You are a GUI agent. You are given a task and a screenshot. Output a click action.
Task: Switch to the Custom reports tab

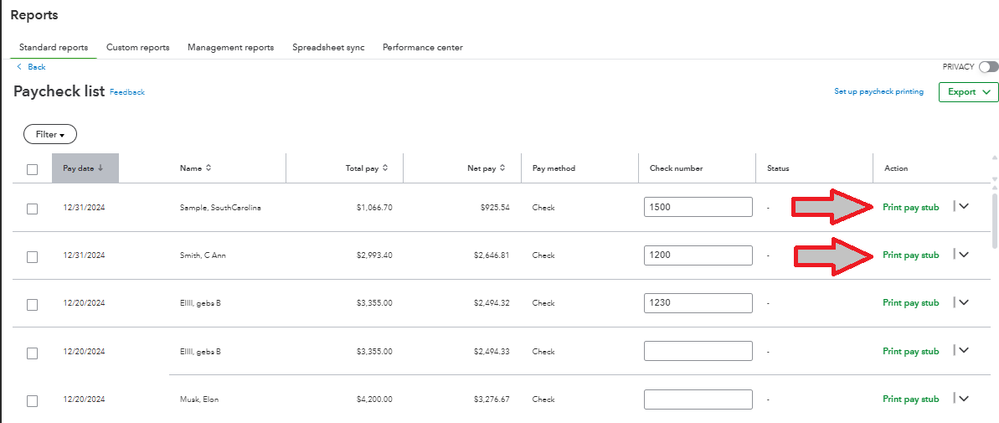137,47
